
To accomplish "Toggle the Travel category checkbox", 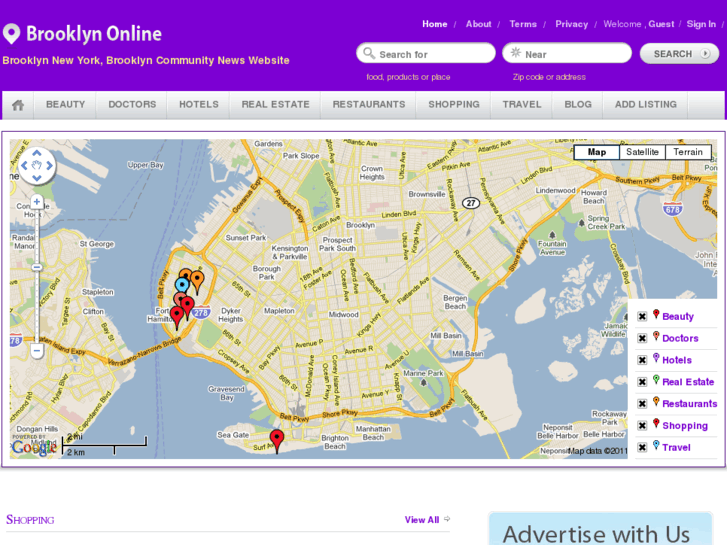I will [x=642, y=447].
